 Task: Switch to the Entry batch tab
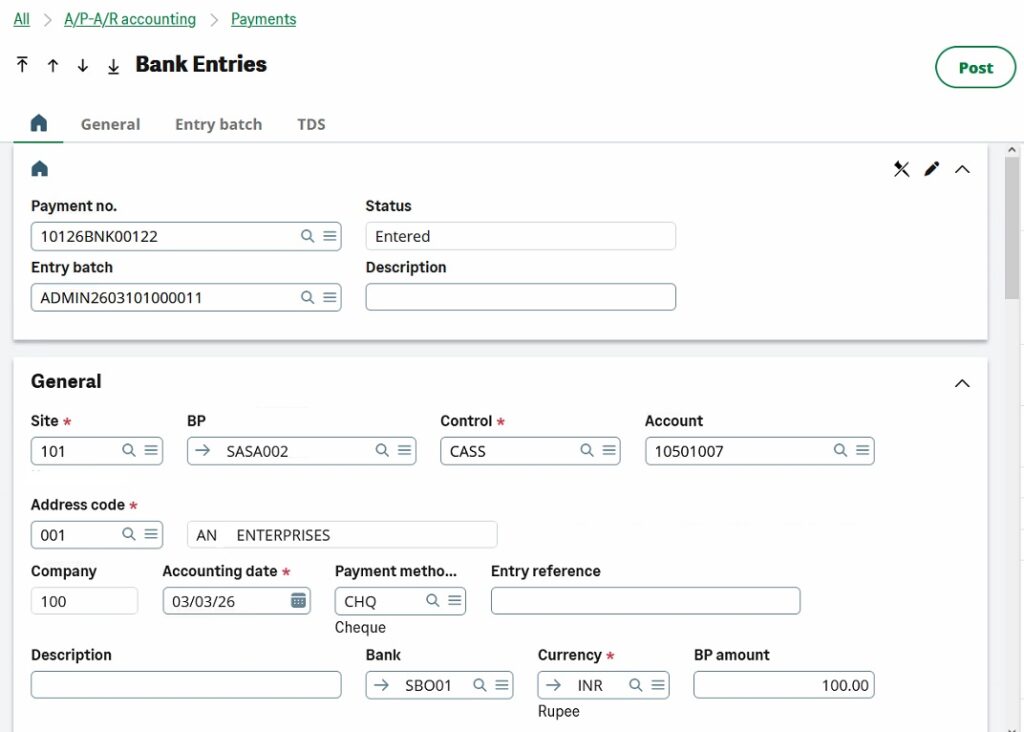(x=218, y=124)
